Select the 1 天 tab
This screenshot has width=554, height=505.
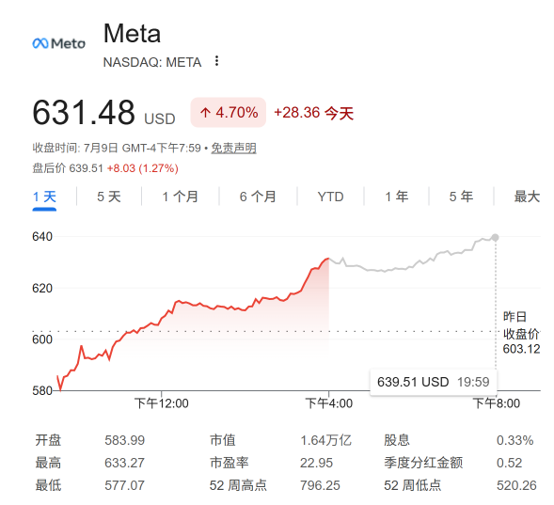45,196
